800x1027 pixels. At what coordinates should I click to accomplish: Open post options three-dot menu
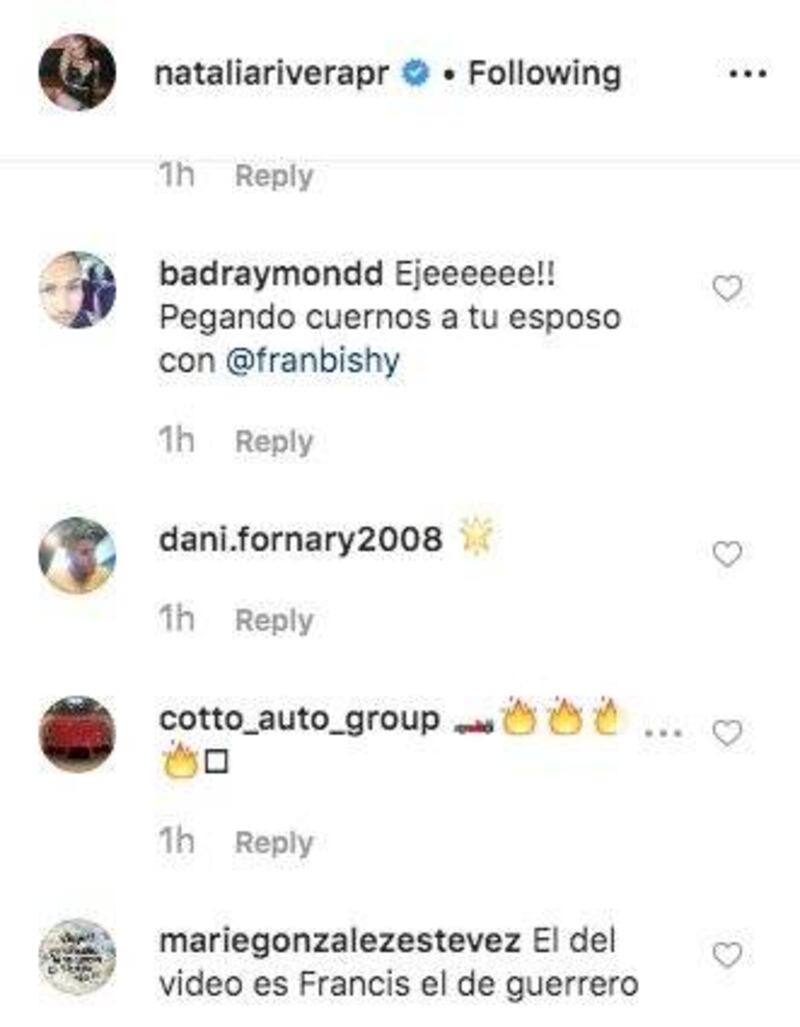pyautogui.click(x=748, y=74)
